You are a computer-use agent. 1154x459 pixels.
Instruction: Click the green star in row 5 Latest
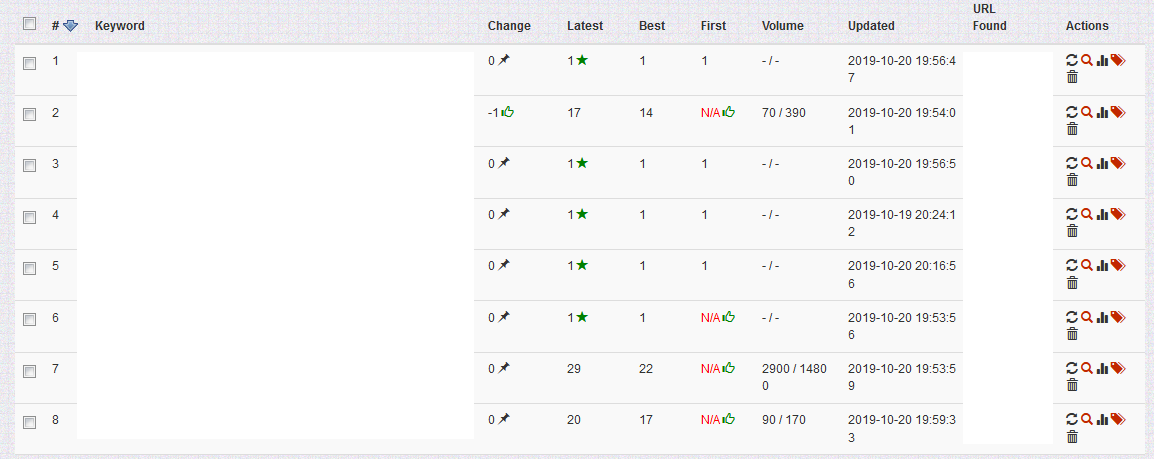581,265
